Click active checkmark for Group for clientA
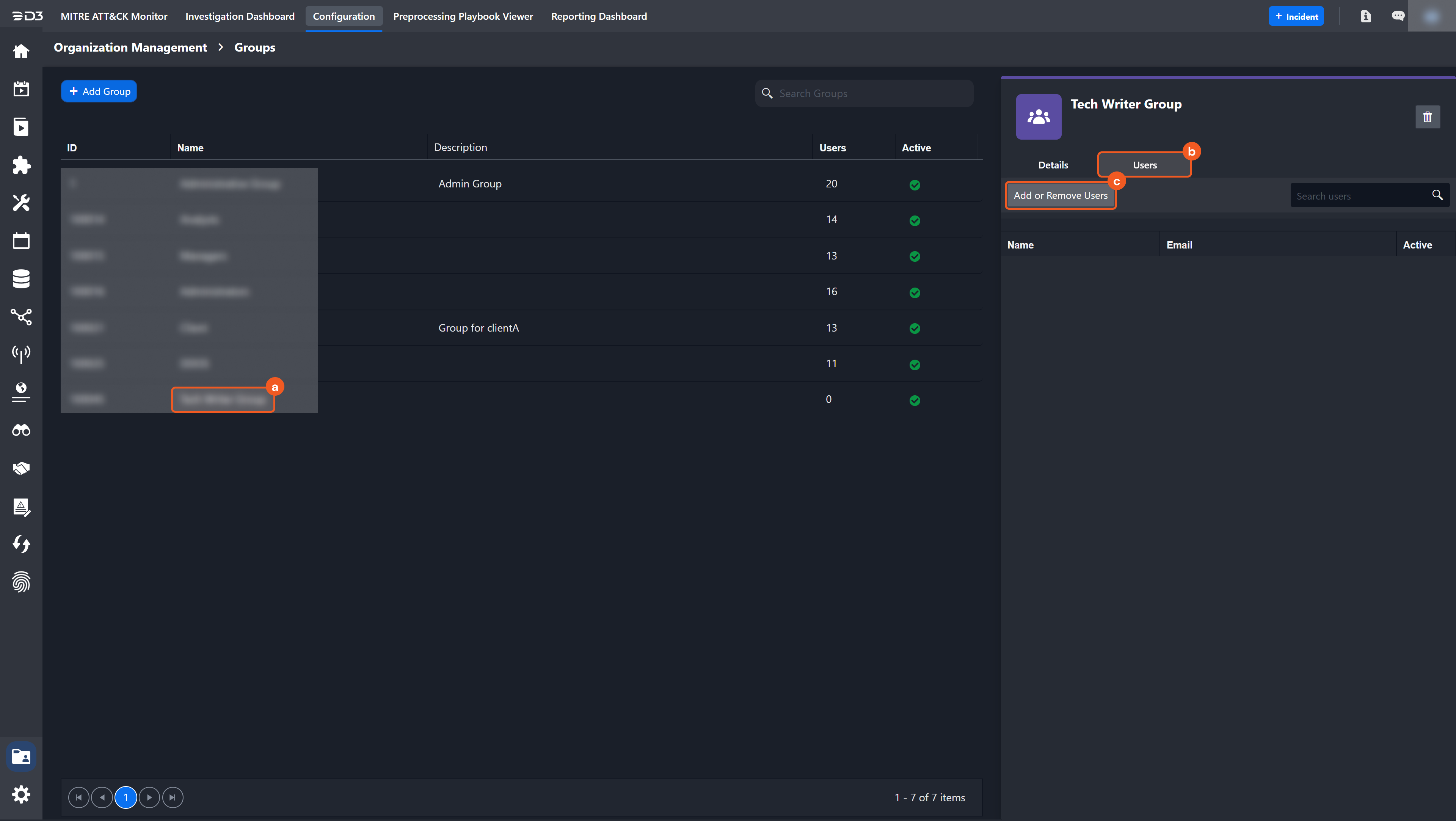Screen dimensions: 1456x821 [x=915, y=329]
